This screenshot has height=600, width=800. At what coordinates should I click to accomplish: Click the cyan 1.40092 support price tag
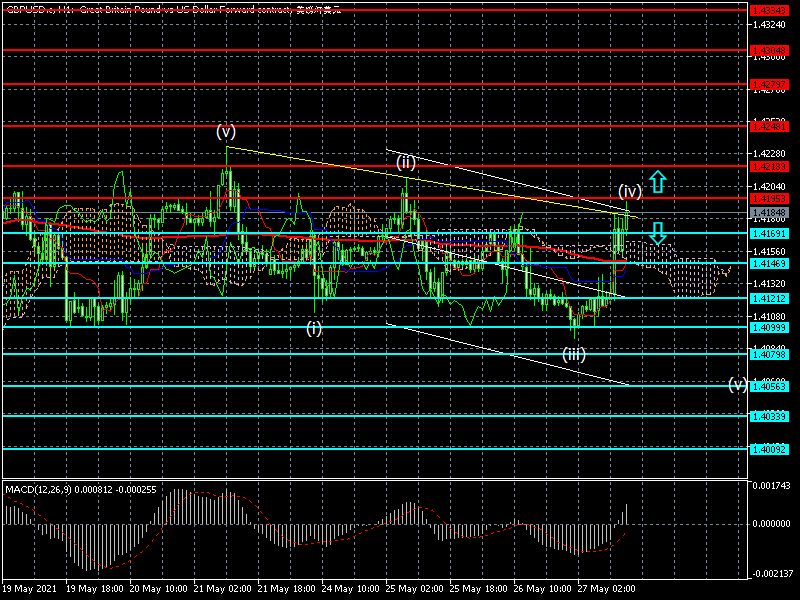768,449
